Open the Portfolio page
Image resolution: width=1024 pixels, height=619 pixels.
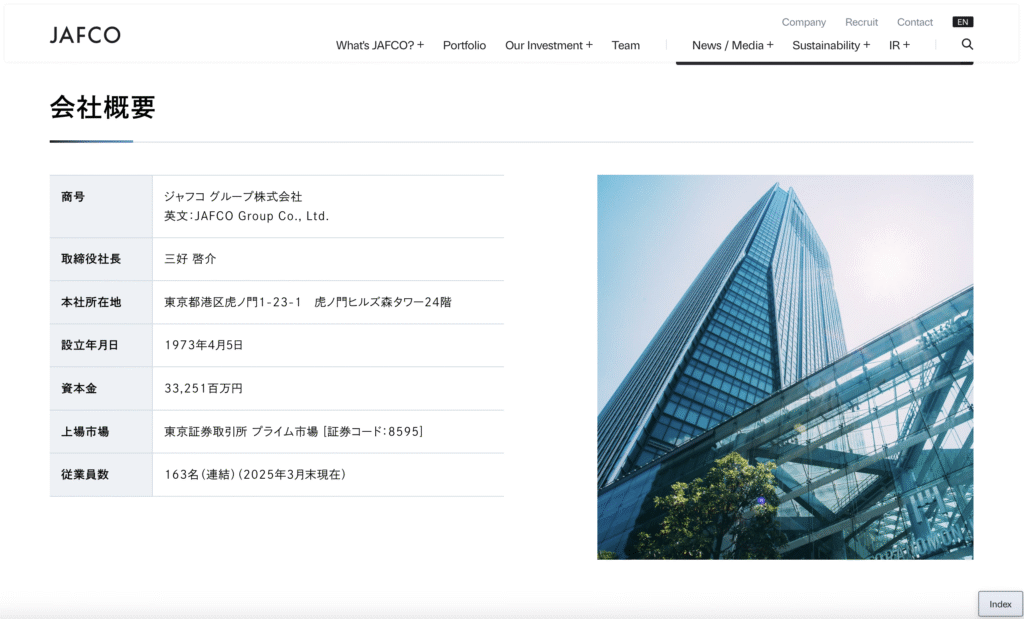464,45
